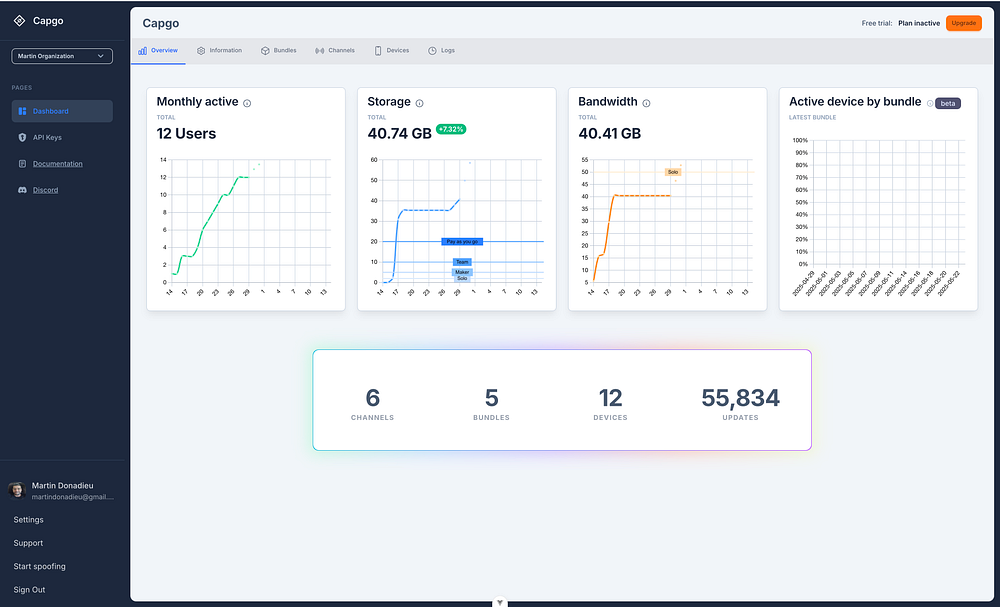Screen dimensions: 1000x607
Task: Click the Documentation page icon
Action: tap(22, 164)
